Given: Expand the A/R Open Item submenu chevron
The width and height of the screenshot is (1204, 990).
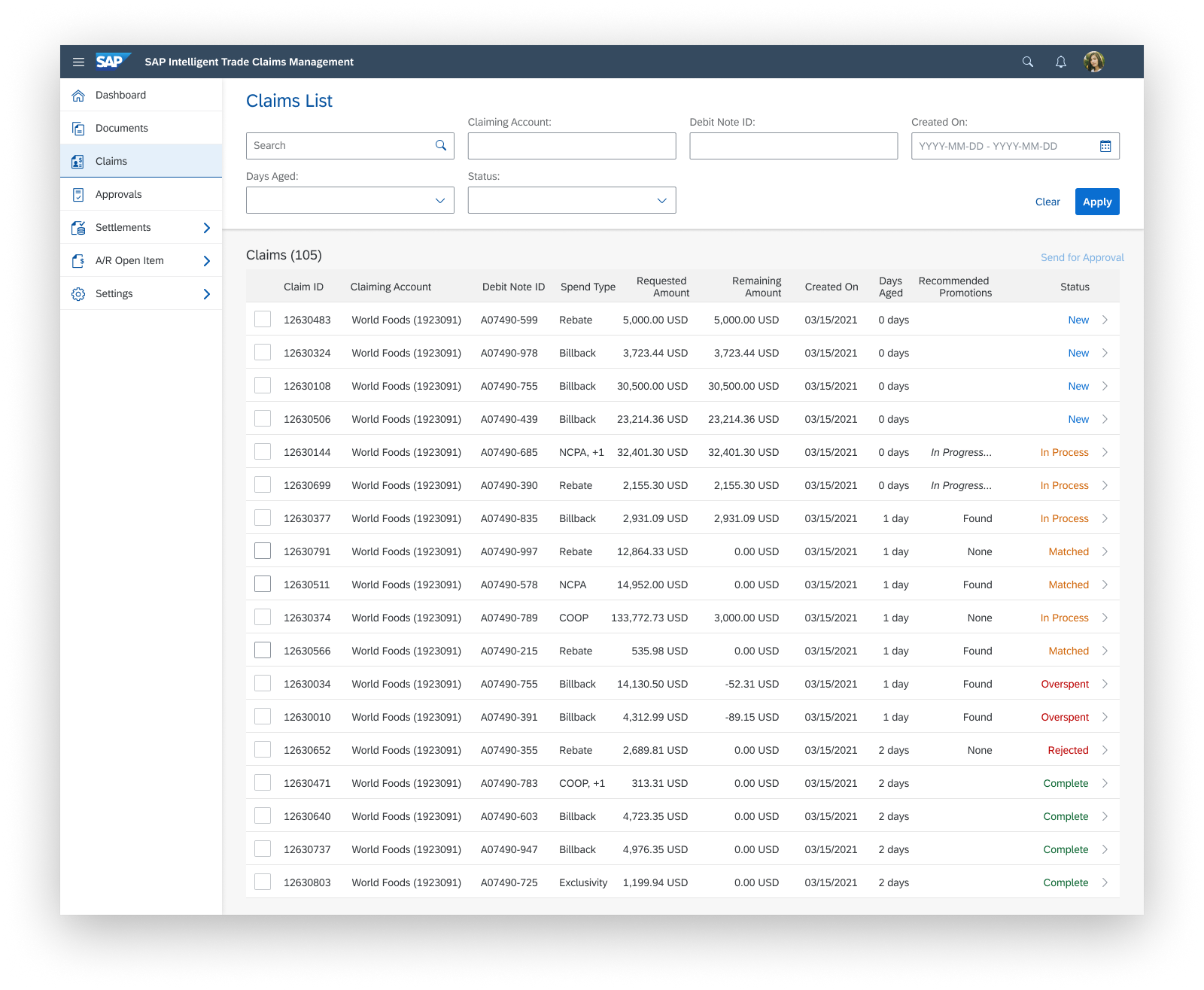Looking at the screenshot, I should click(207, 261).
